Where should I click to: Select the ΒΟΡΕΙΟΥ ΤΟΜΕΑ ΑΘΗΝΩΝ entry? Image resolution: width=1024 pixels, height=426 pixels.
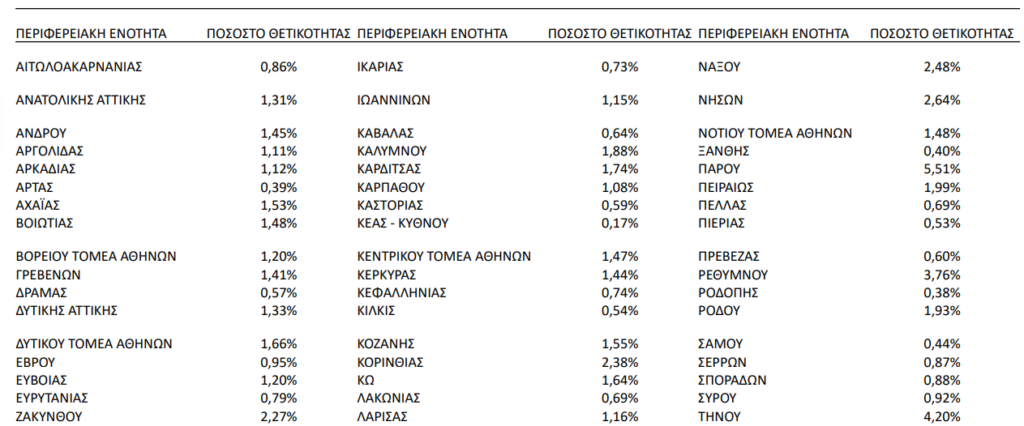pos(96,257)
